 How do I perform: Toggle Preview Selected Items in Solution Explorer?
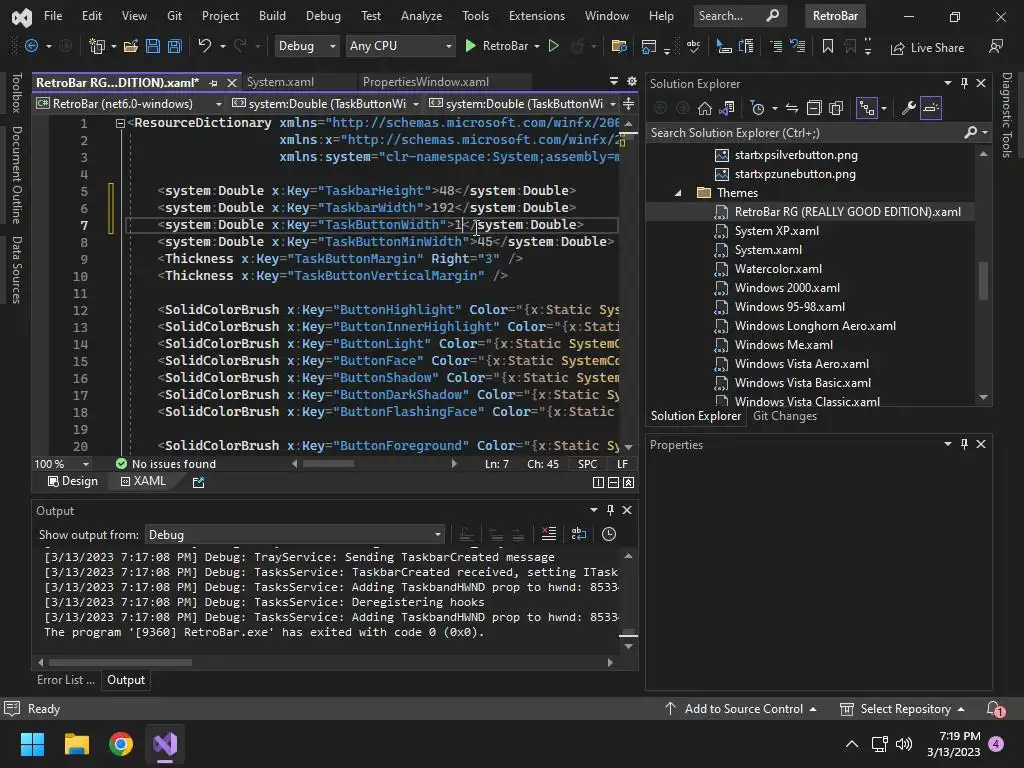(x=931, y=108)
